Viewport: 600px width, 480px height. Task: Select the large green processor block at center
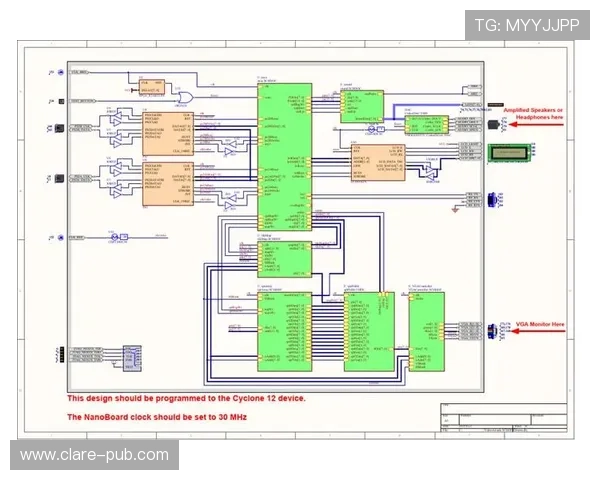pos(285,156)
